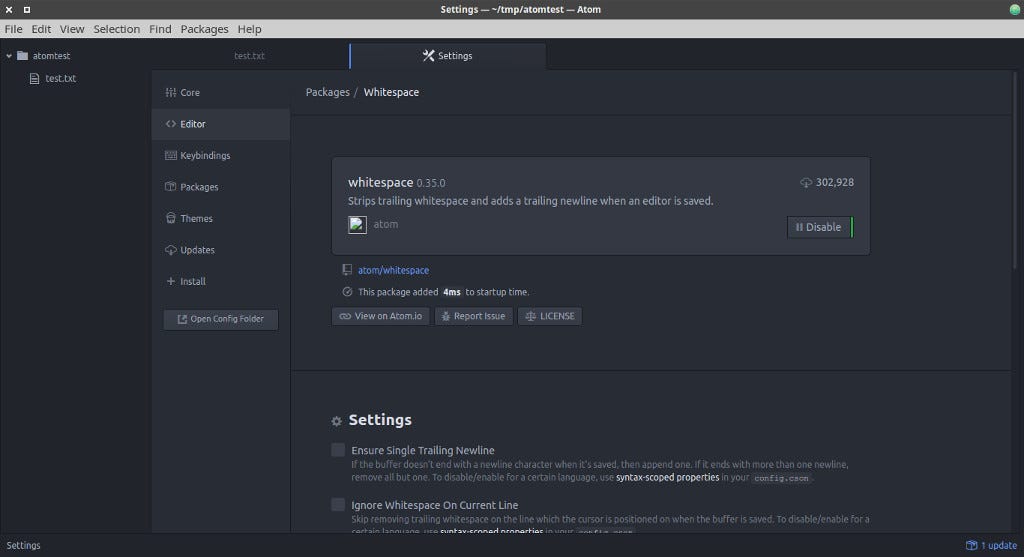Click the Core sliders icon
Screen dimensions: 1024x557
(170, 93)
